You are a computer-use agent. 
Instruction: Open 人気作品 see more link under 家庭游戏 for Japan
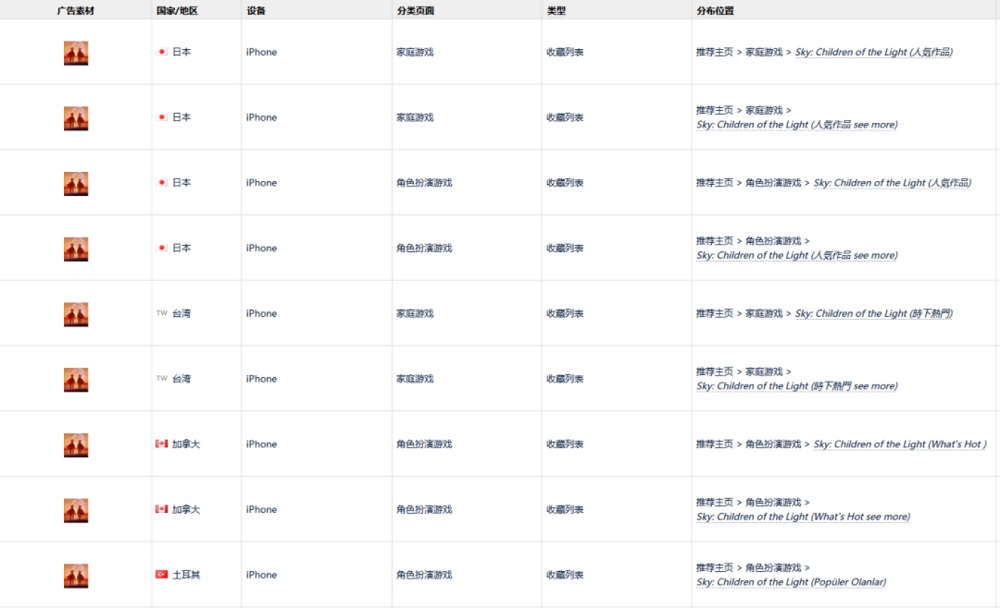(x=796, y=125)
